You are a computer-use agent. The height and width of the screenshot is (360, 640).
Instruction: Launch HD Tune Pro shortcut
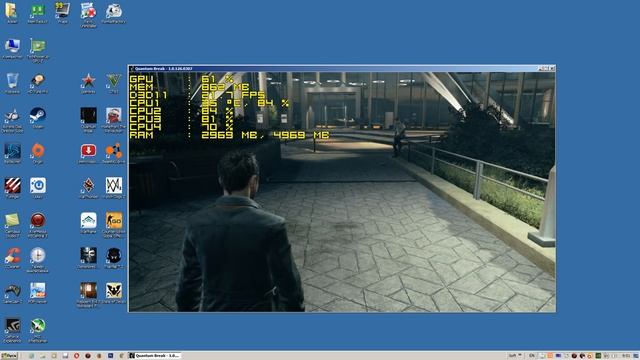pyautogui.click(x=38, y=82)
